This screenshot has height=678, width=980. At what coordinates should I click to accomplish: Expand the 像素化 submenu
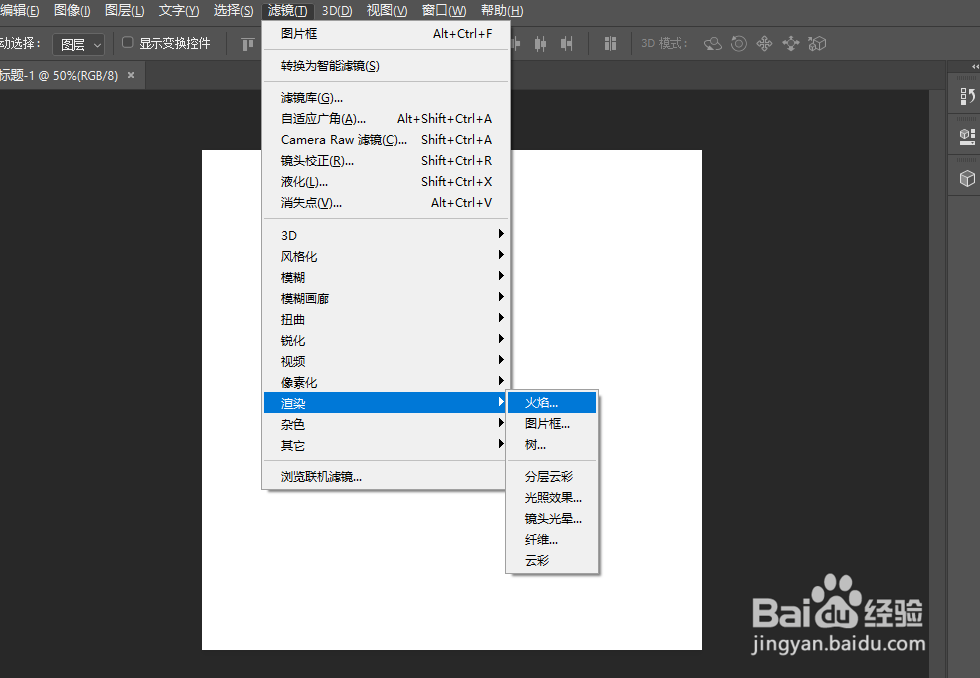(386, 382)
